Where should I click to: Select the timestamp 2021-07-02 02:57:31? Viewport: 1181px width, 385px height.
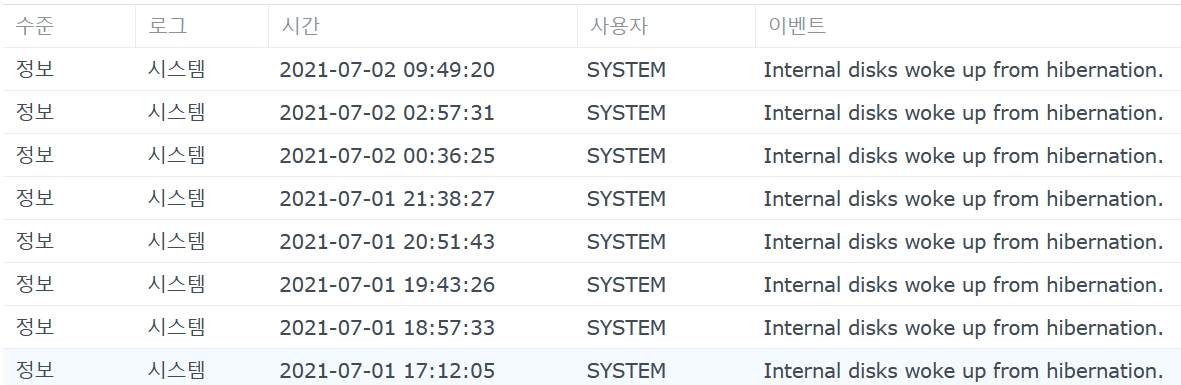click(387, 113)
